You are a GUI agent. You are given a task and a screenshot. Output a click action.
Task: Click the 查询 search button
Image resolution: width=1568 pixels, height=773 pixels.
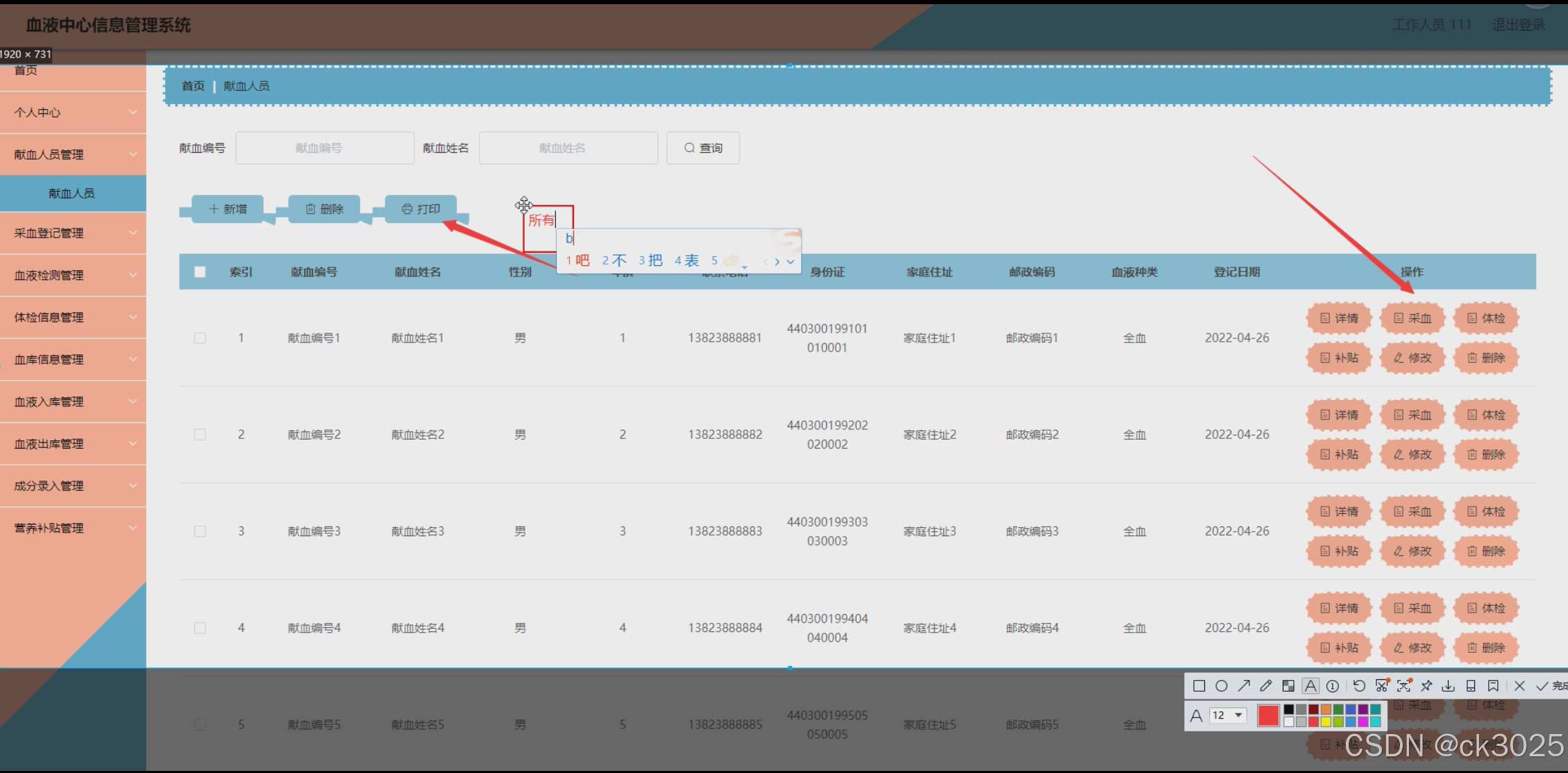tap(703, 148)
